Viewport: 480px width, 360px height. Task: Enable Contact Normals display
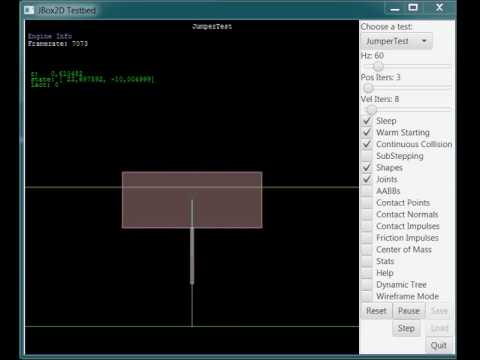pos(367,214)
